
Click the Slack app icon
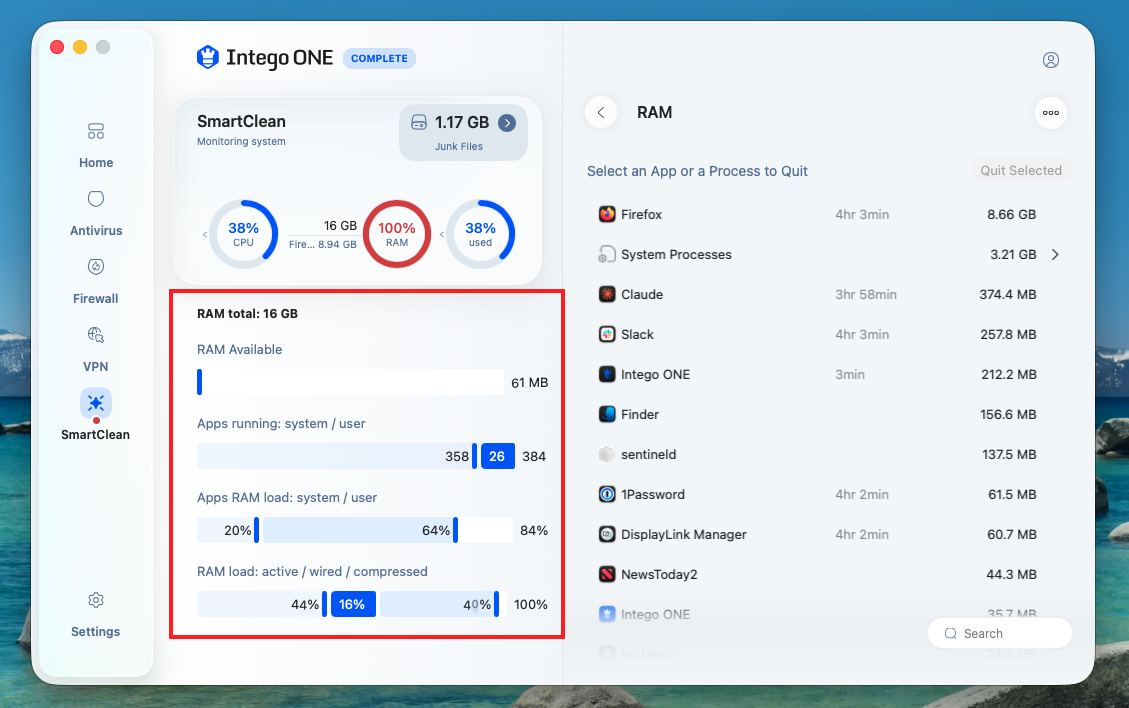pos(607,334)
